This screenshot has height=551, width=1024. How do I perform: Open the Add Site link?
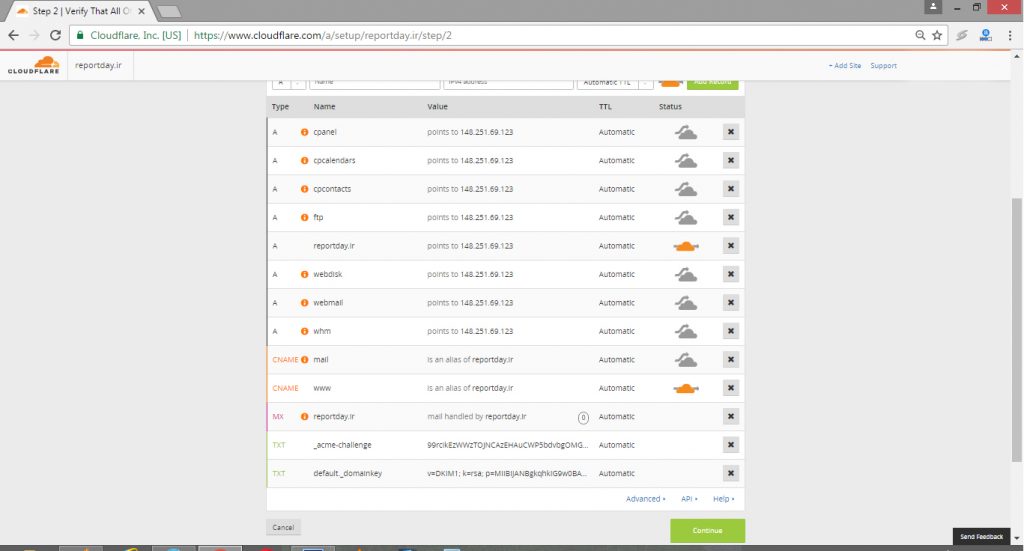[845, 65]
